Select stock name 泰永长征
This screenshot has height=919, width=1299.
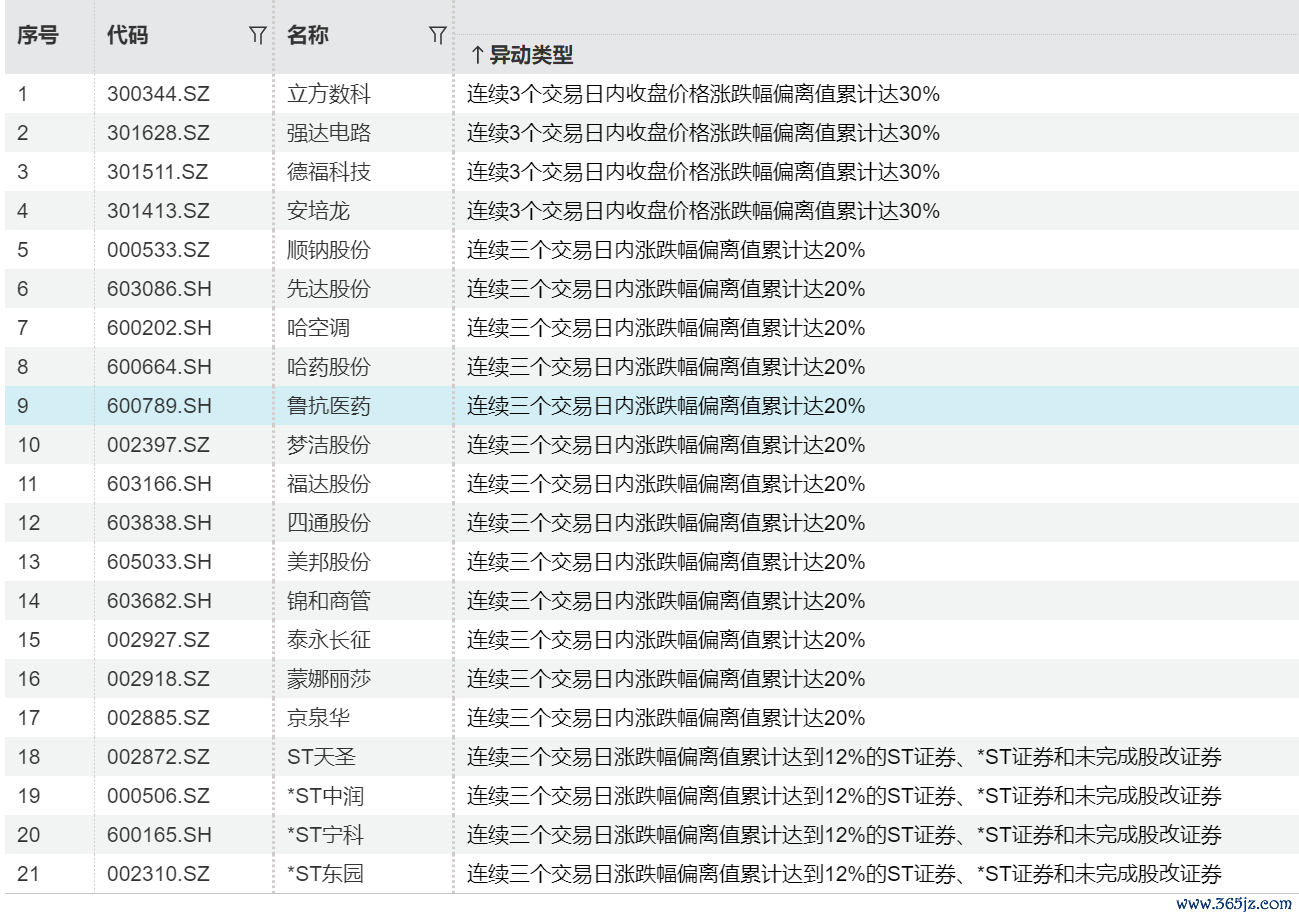tap(329, 640)
